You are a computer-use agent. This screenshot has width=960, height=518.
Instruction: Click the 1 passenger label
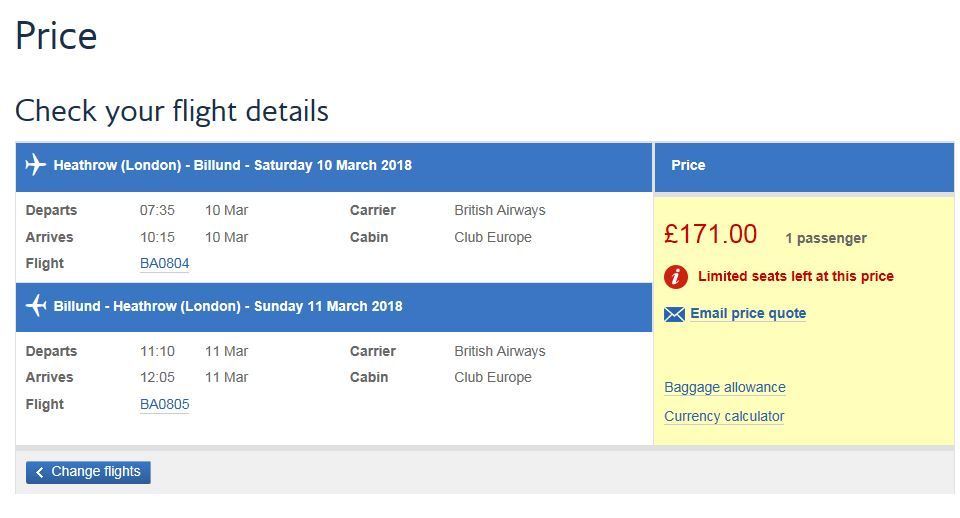coord(825,238)
